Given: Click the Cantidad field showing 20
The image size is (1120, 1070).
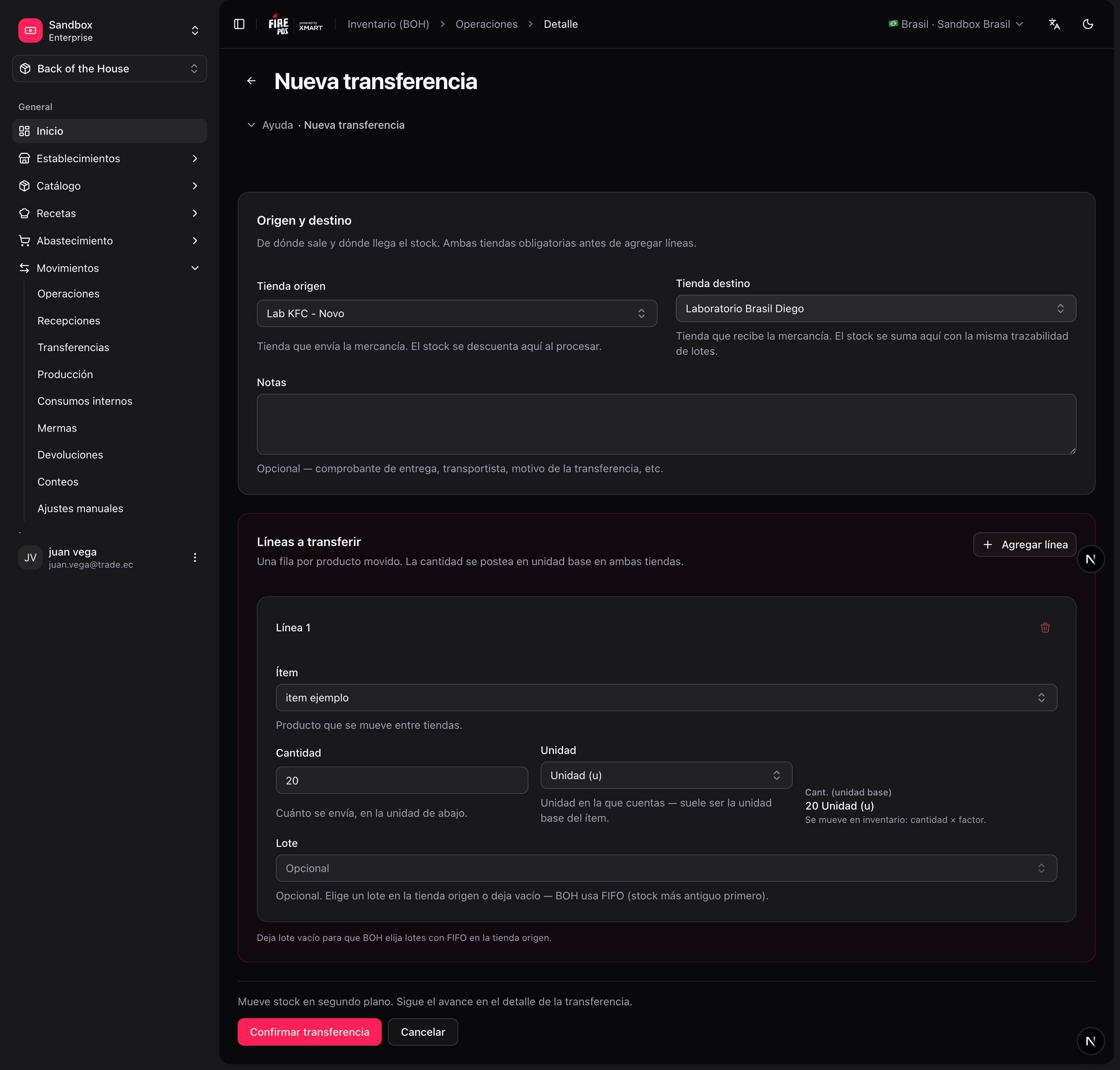Looking at the screenshot, I should coord(402,780).
